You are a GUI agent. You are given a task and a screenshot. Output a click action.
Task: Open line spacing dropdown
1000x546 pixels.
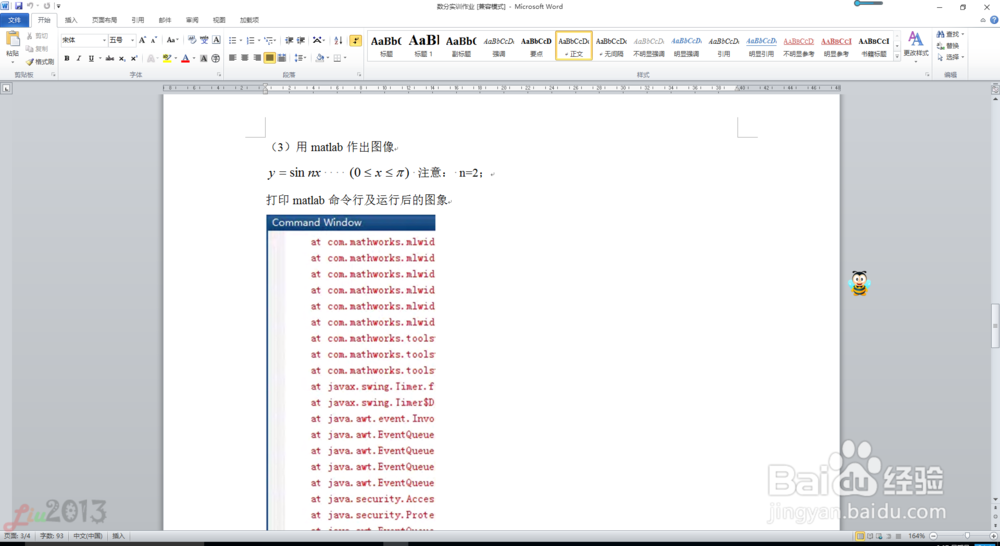(307, 58)
